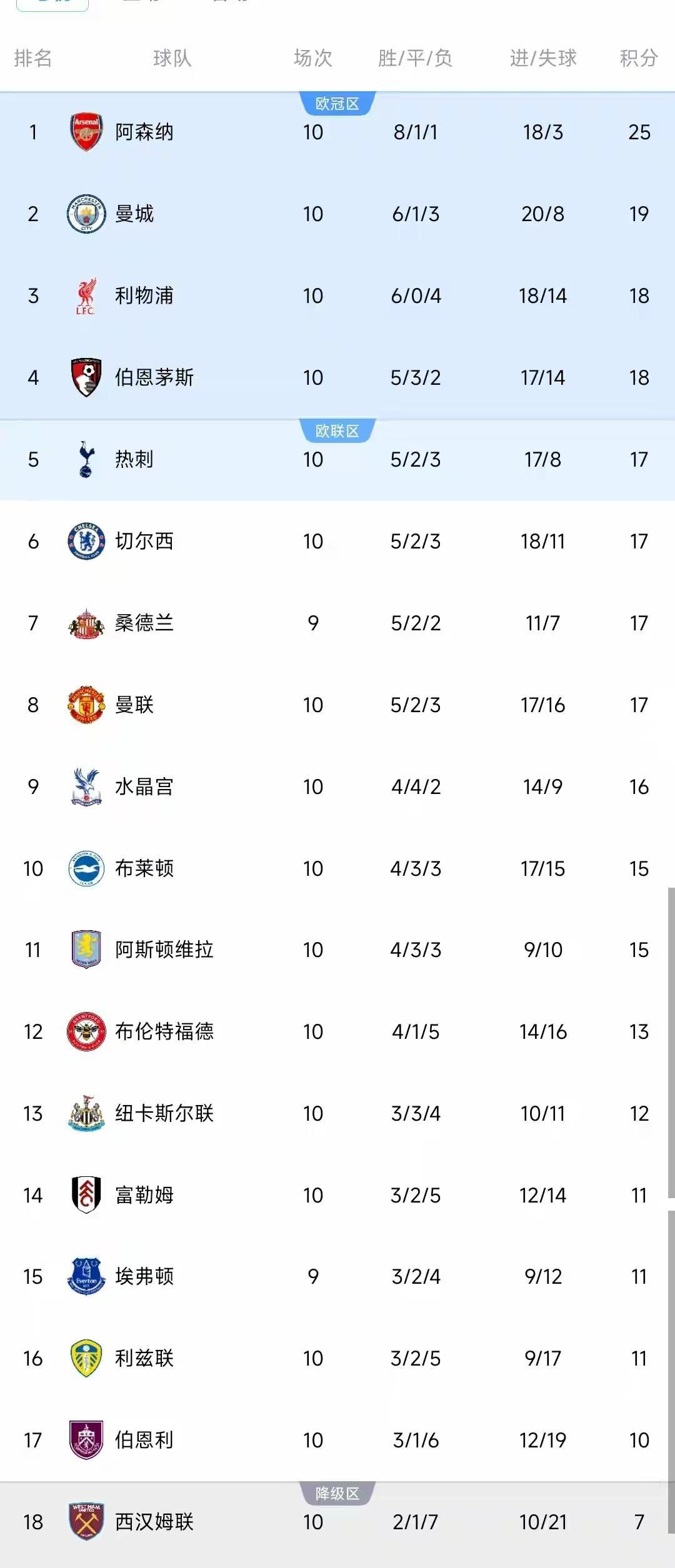Open team name 伯恩茅斯

[x=154, y=377]
